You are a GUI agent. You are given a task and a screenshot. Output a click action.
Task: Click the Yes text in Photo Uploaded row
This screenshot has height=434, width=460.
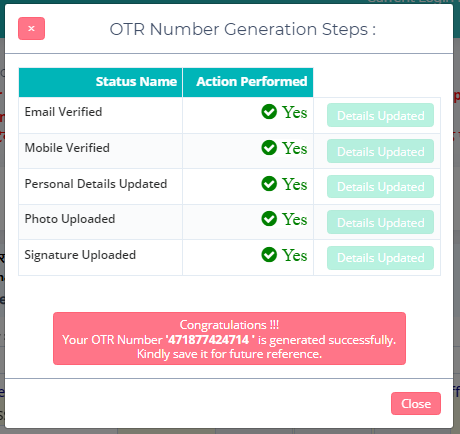(295, 219)
